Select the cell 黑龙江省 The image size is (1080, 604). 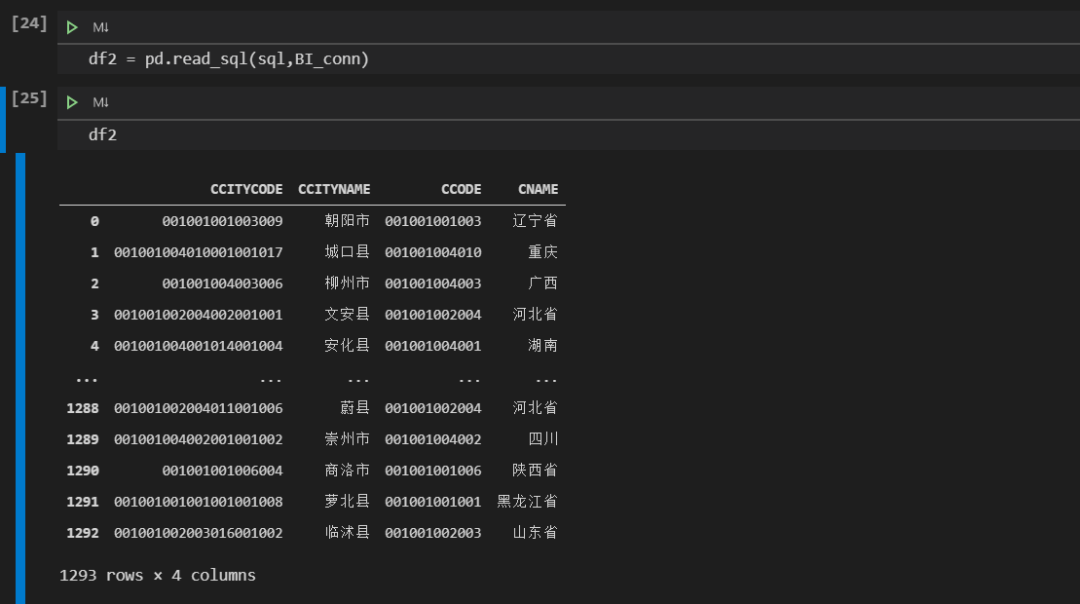(x=528, y=501)
